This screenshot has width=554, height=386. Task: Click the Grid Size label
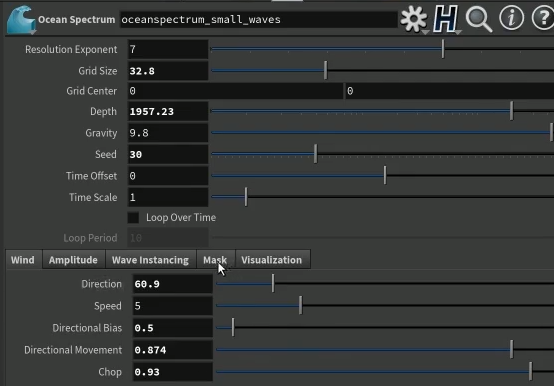click(x=98, y=71)
